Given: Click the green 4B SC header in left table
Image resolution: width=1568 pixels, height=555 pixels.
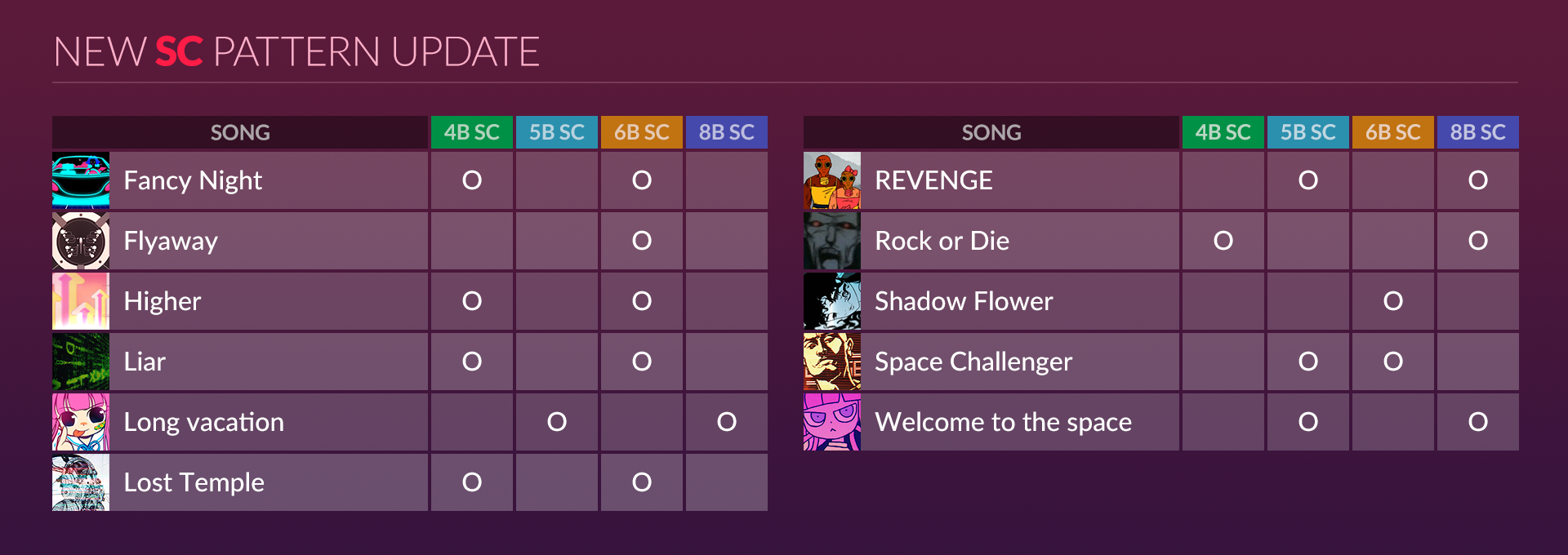Looking at the screenshot, I should (472, 132).
